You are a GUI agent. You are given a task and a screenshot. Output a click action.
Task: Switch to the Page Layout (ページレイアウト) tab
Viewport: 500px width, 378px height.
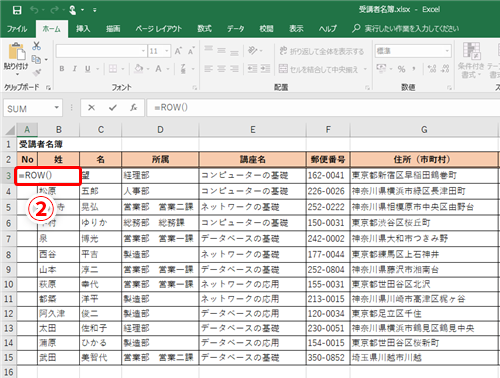pyautogui.click(x=159, y=29)
